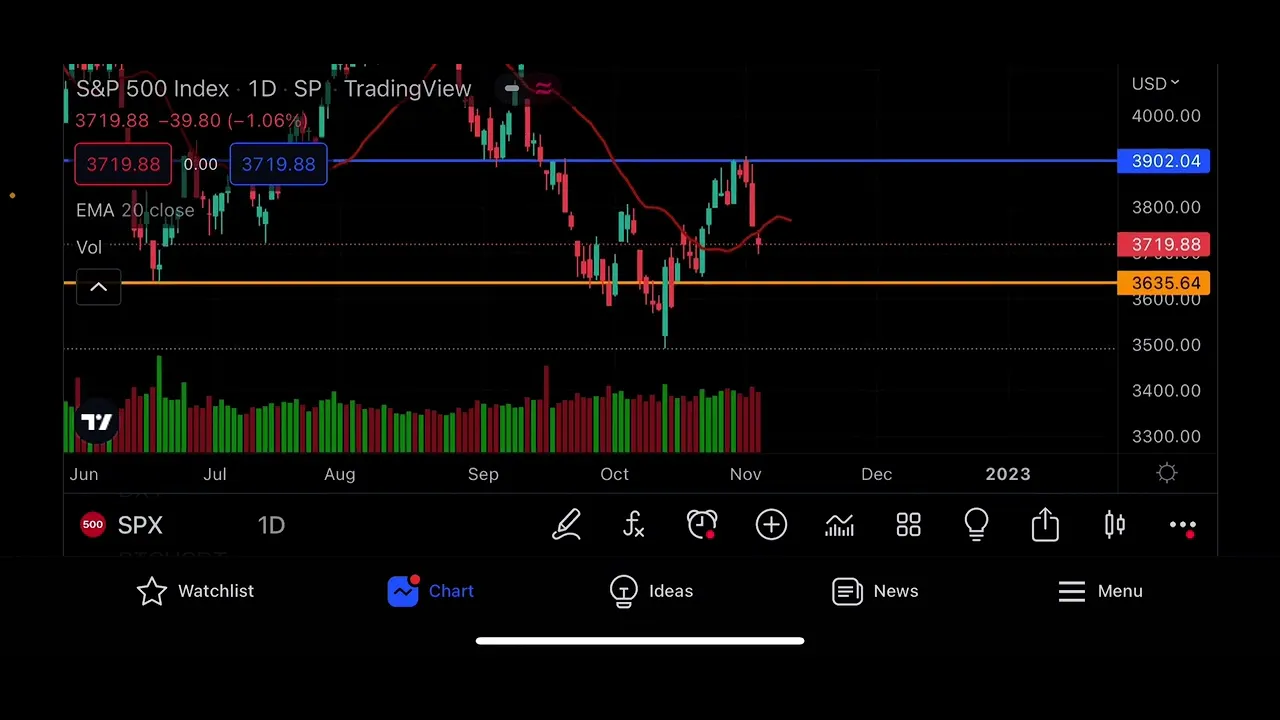Select the blue 3902.04 price label
The height and width of the screenshot is (720, 1280).
(1164, 161)
